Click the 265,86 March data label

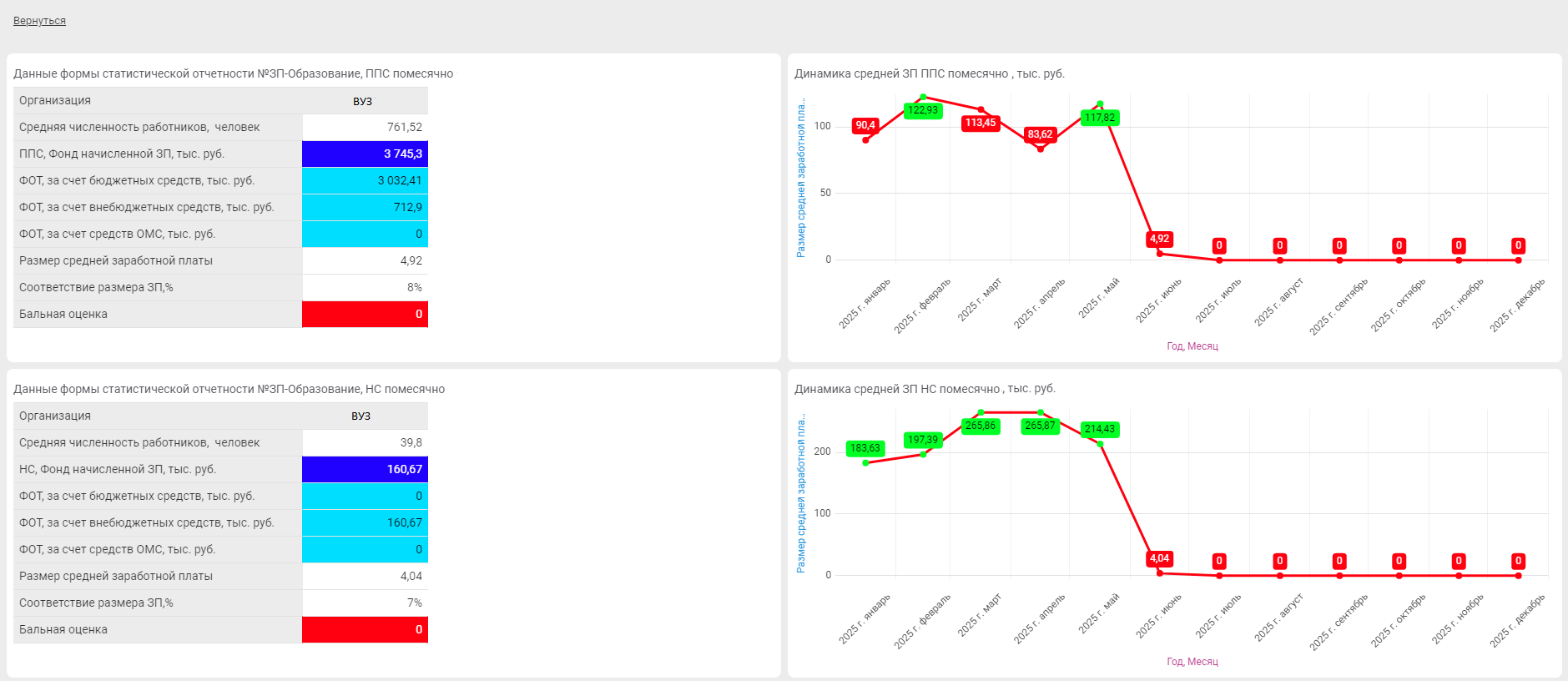[x=981, y=426]
